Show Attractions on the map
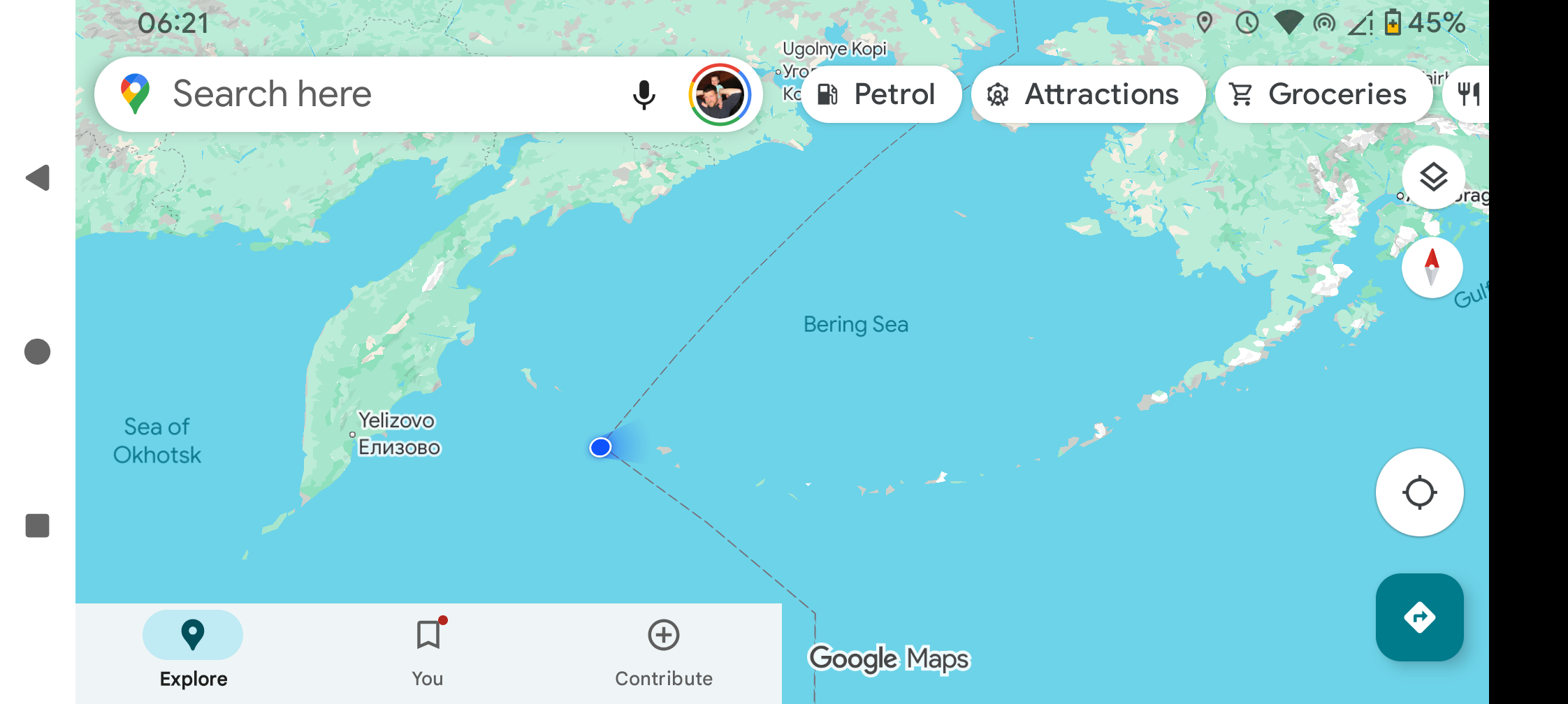Image resolution: width=1568 pixels, height=704 pixels. [x=1088, y=94]
